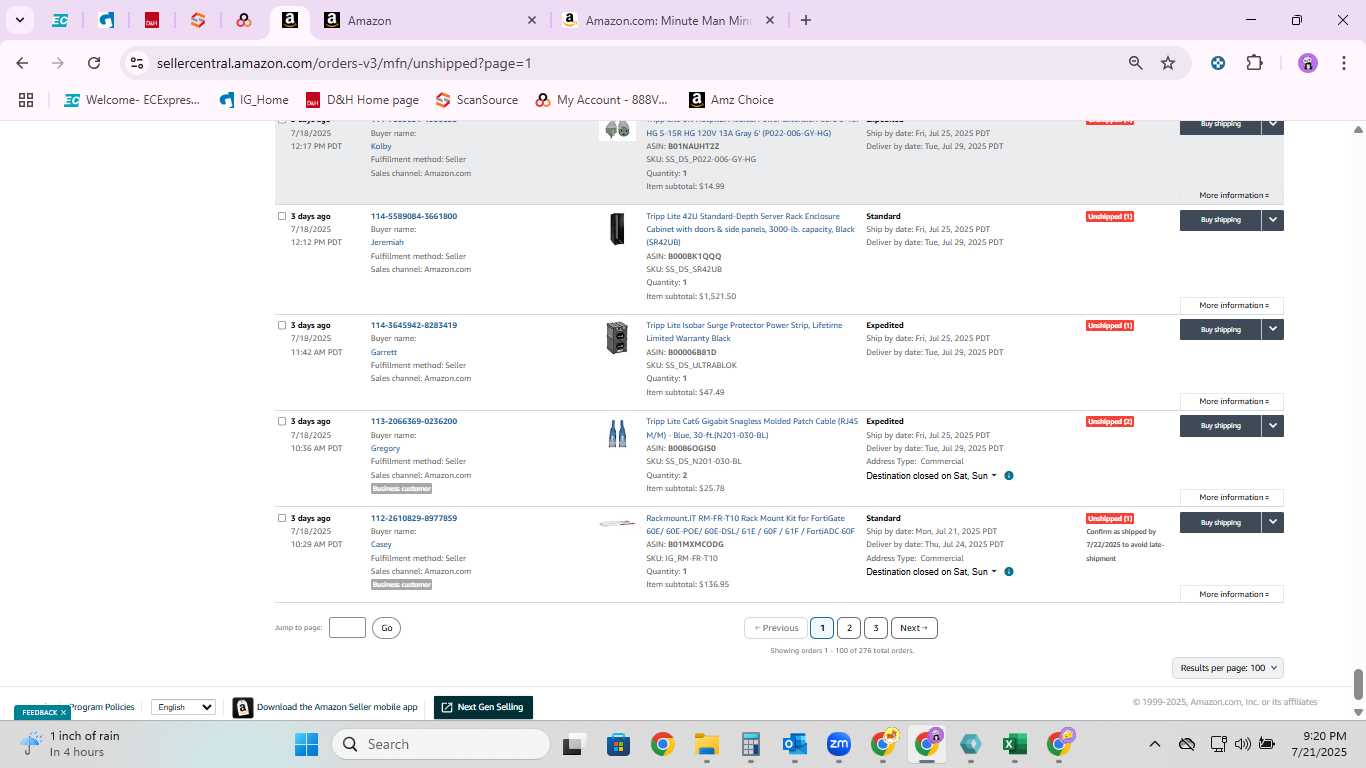The height and width of the screenshot is (768, 1366).
Task: Open the Chrome profile avatar
Action: [1308, 63]
